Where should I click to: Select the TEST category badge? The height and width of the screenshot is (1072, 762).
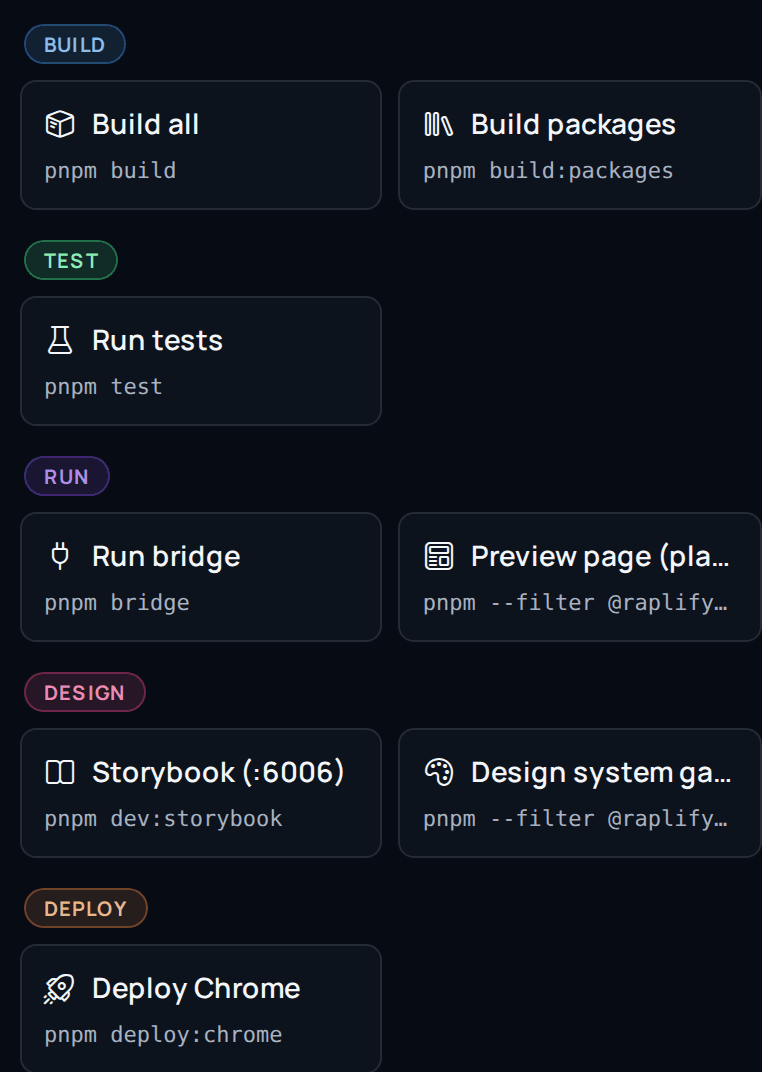71,260
